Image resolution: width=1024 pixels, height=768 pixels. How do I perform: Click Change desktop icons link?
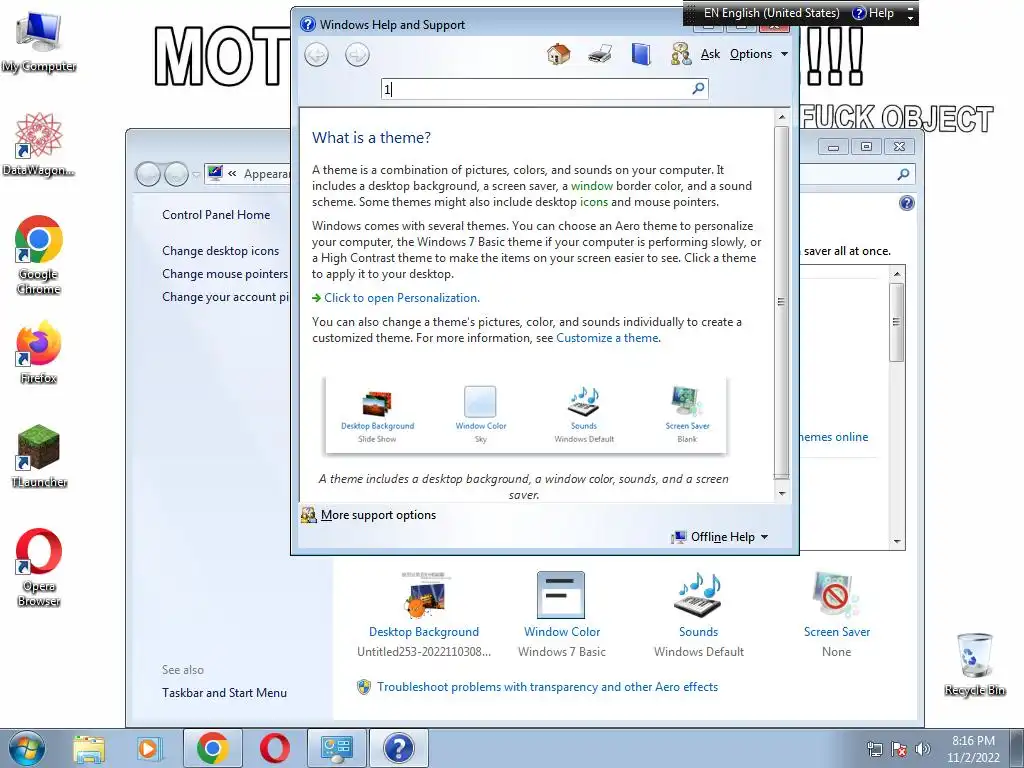[x=221, y=251]
